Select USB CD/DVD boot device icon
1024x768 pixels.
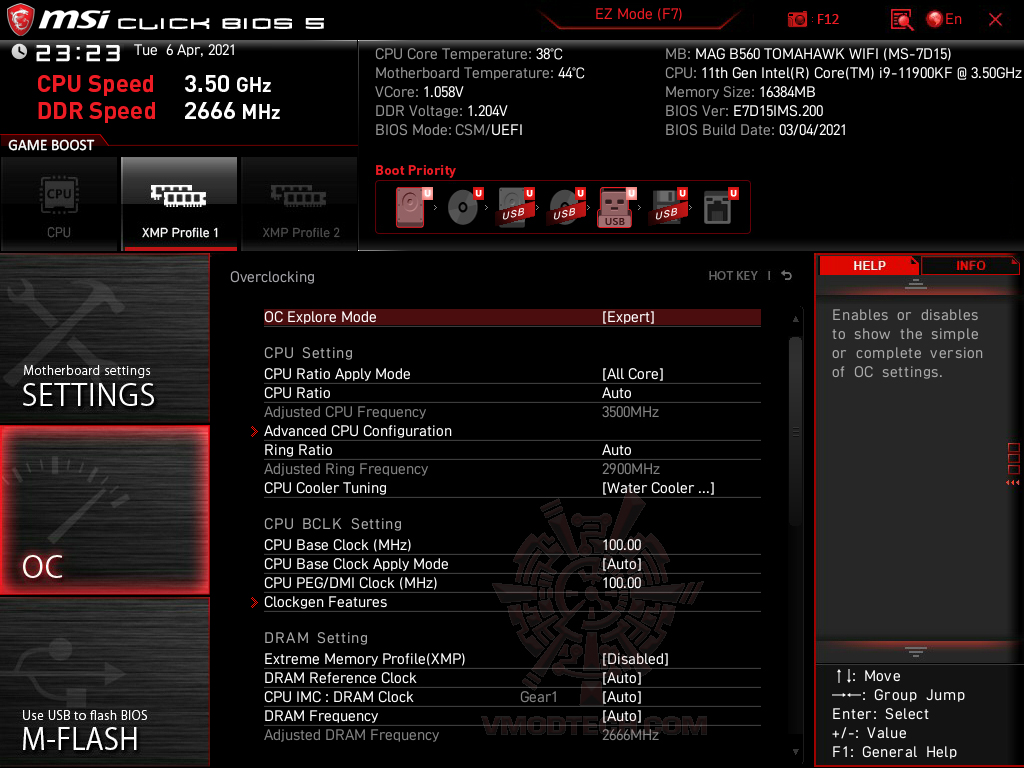click(566, 207)
